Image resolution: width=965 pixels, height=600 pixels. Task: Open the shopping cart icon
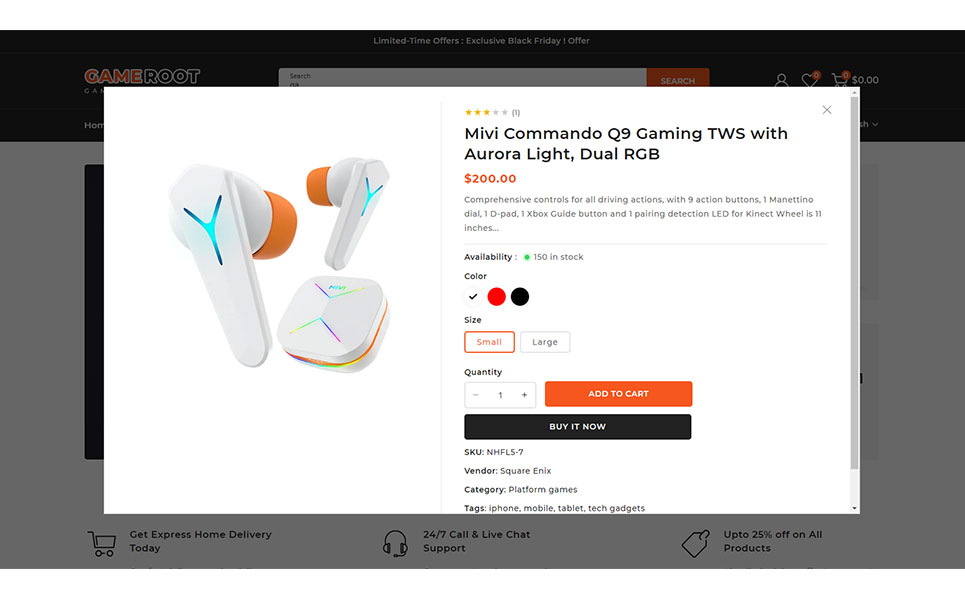click(x=839, y=80)
